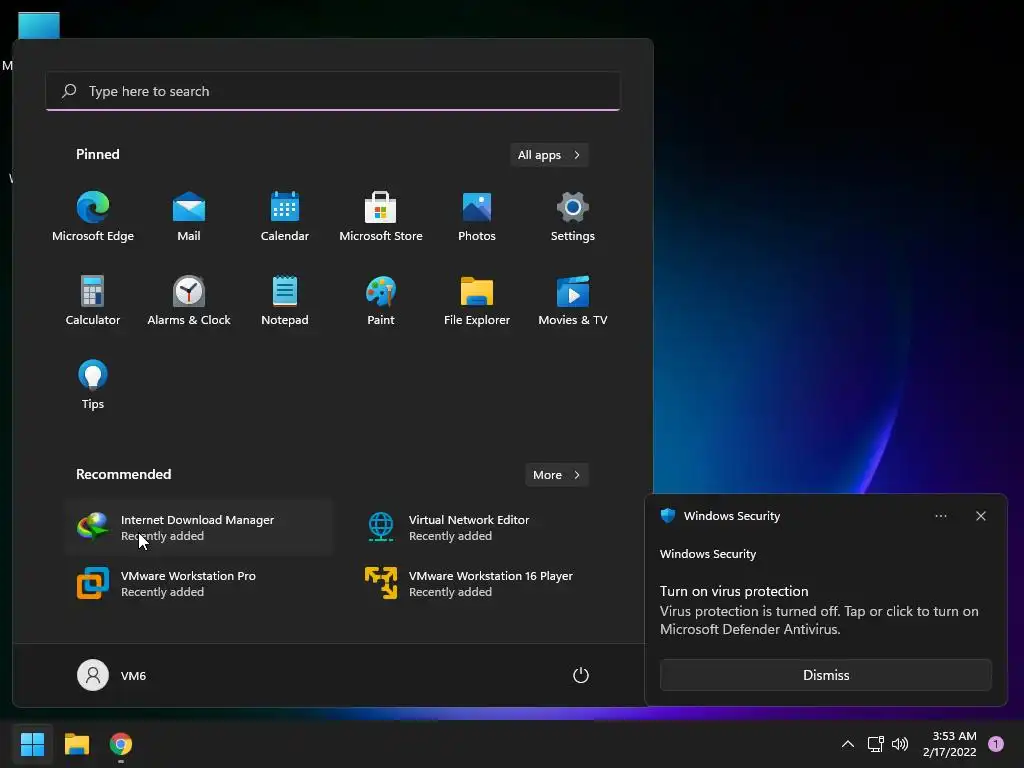Open Windows Security notification options menu
The image size is (1024, 768).
click(940, 516)
